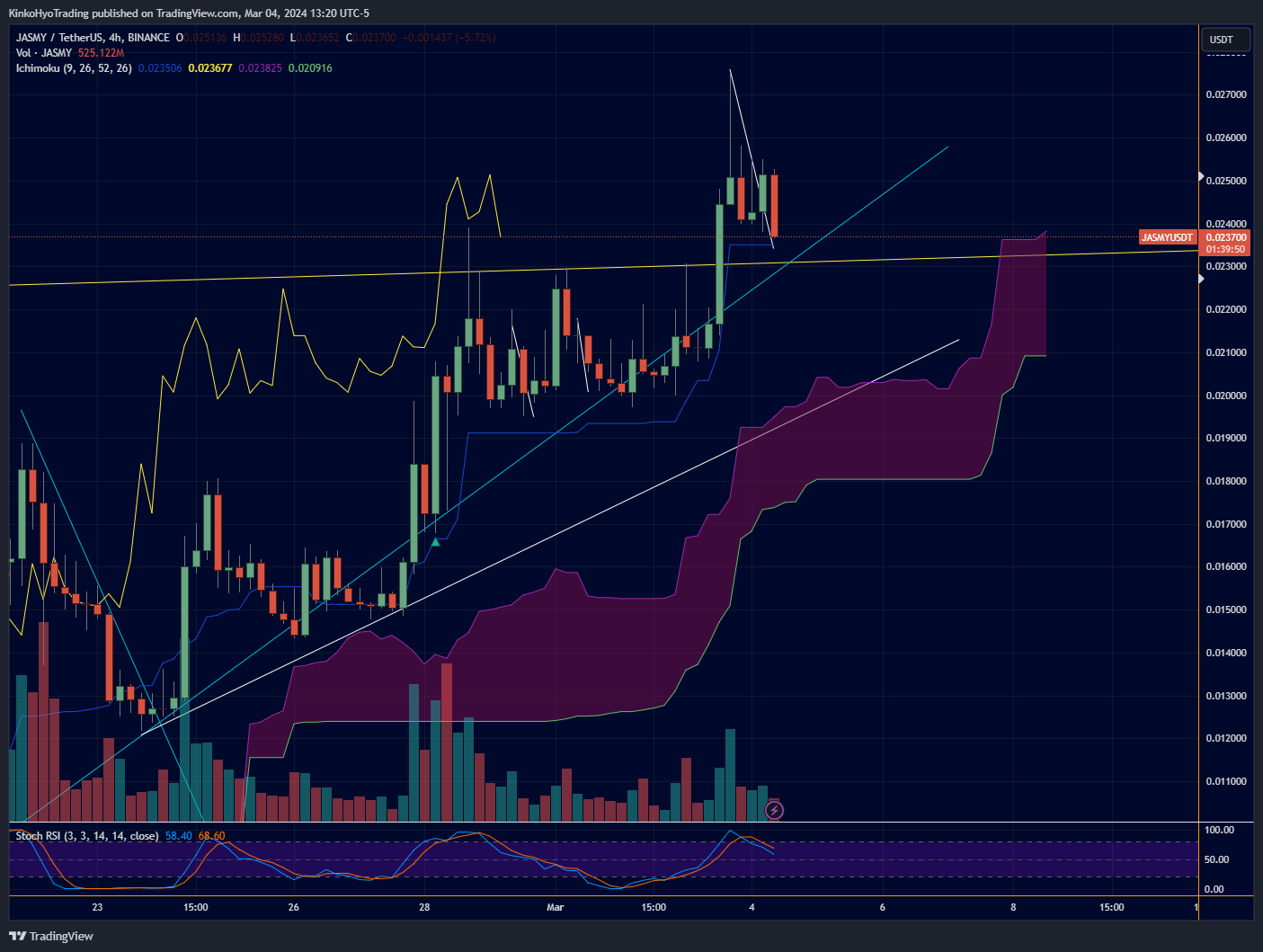Click the 0.020000 price axis label

tap(1226, 396)
